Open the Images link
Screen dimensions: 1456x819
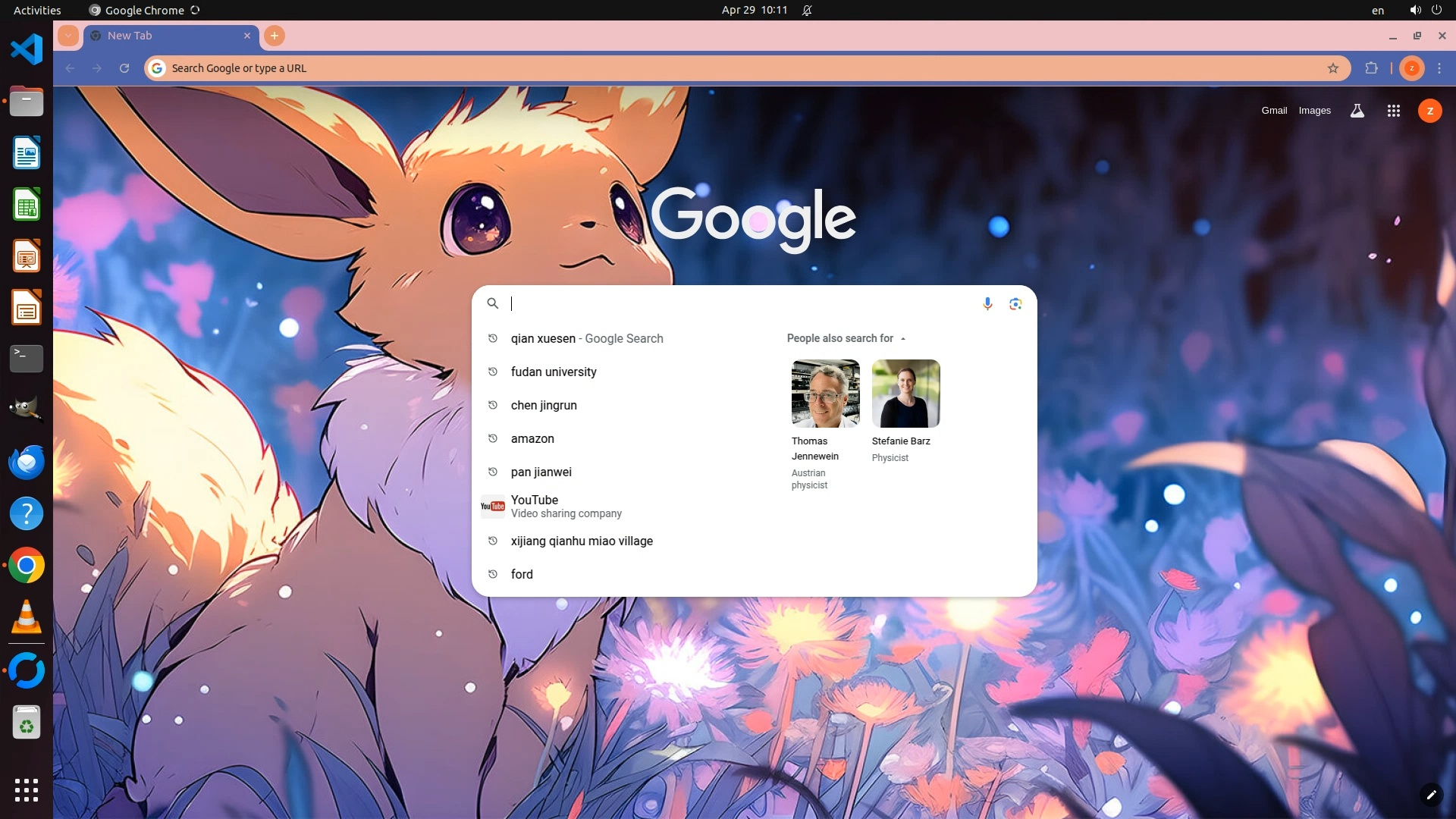click(1314, 111)
